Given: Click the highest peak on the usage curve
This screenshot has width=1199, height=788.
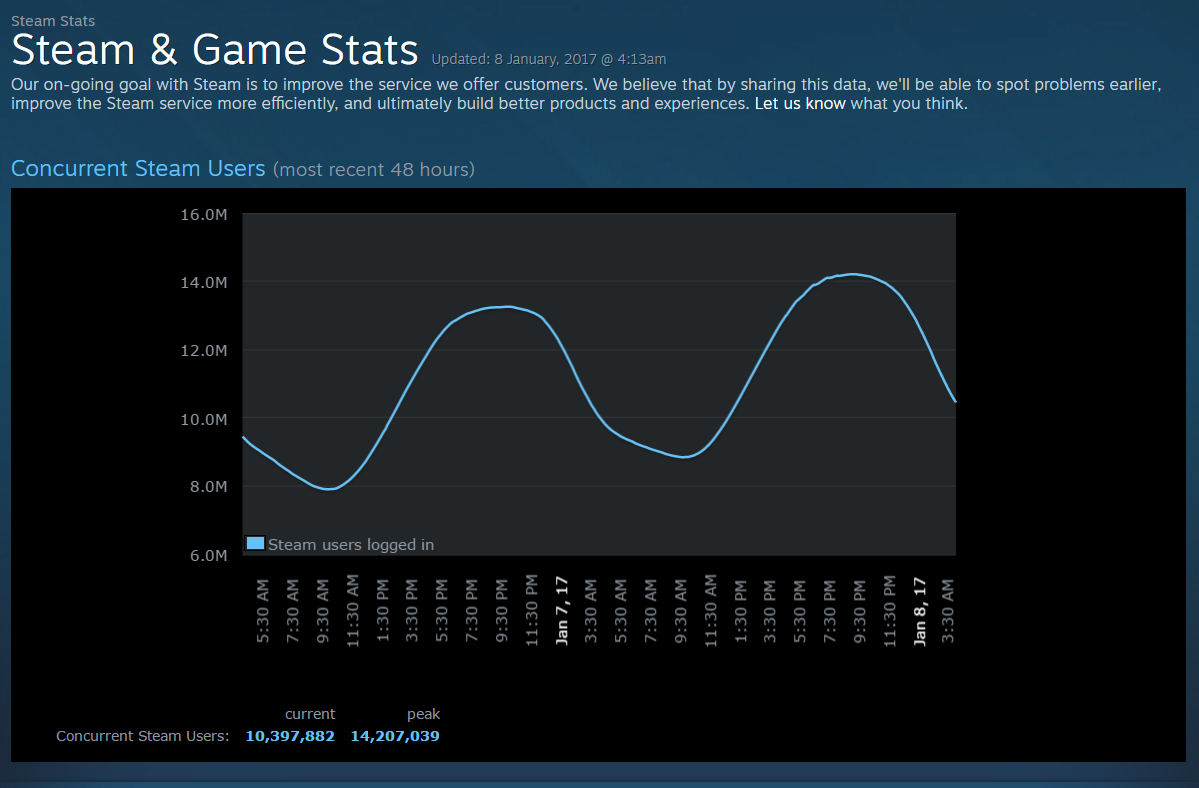Looking at the screenshot, I should tap(851, 272).
